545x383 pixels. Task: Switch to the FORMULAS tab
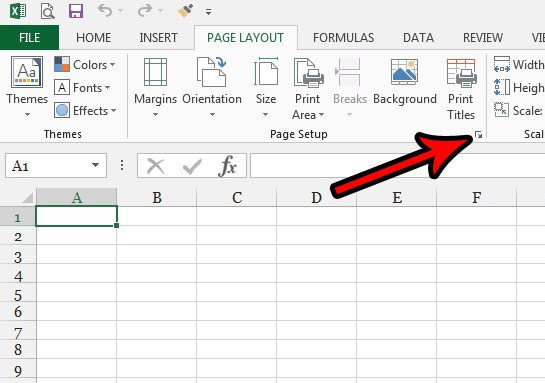click(343, 38)
